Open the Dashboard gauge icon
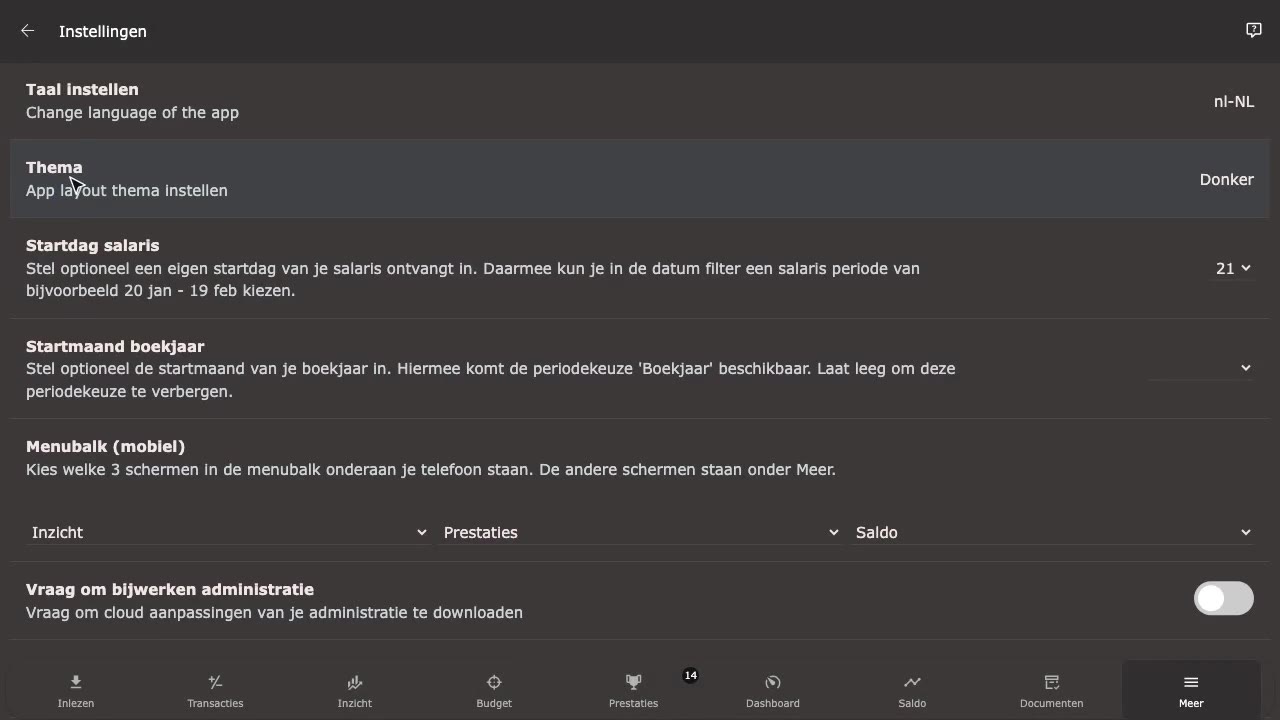 click(x=773, y=682)
